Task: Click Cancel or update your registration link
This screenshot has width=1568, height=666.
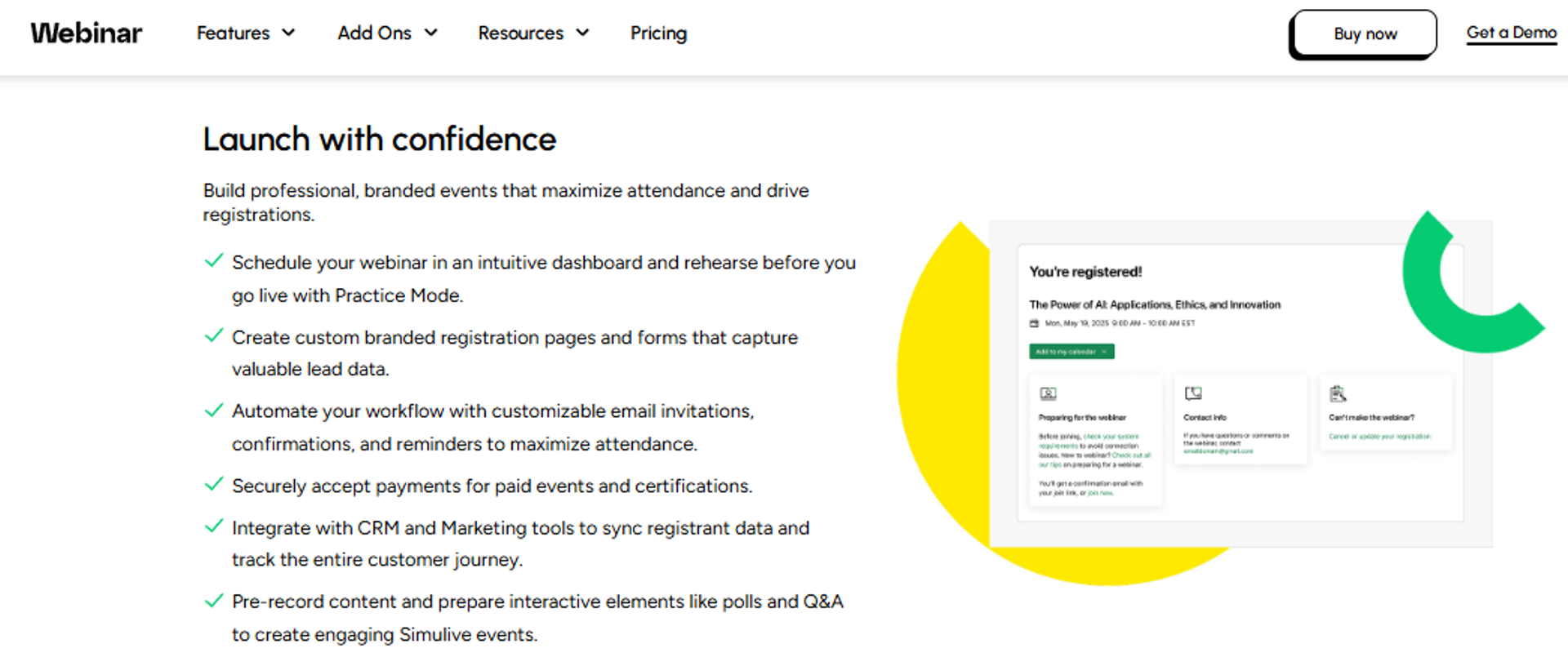Action: click(1379, 437)
